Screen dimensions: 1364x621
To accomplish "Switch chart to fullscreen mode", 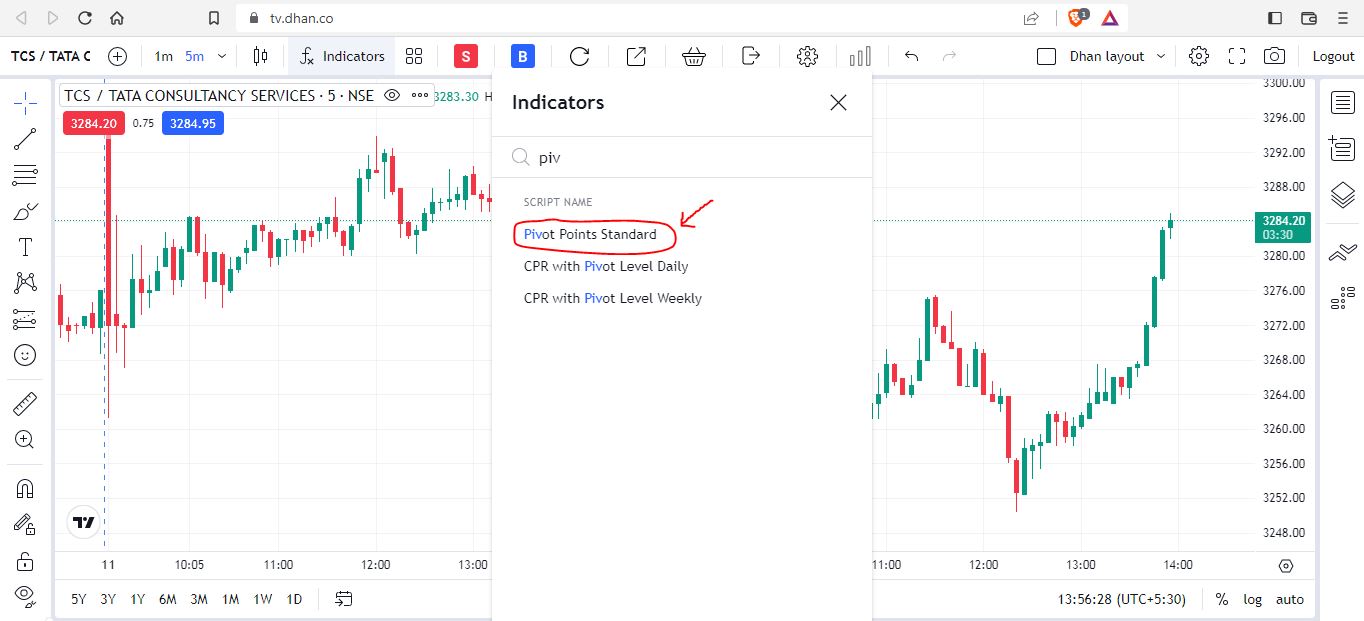I will tap(1237, 56).
